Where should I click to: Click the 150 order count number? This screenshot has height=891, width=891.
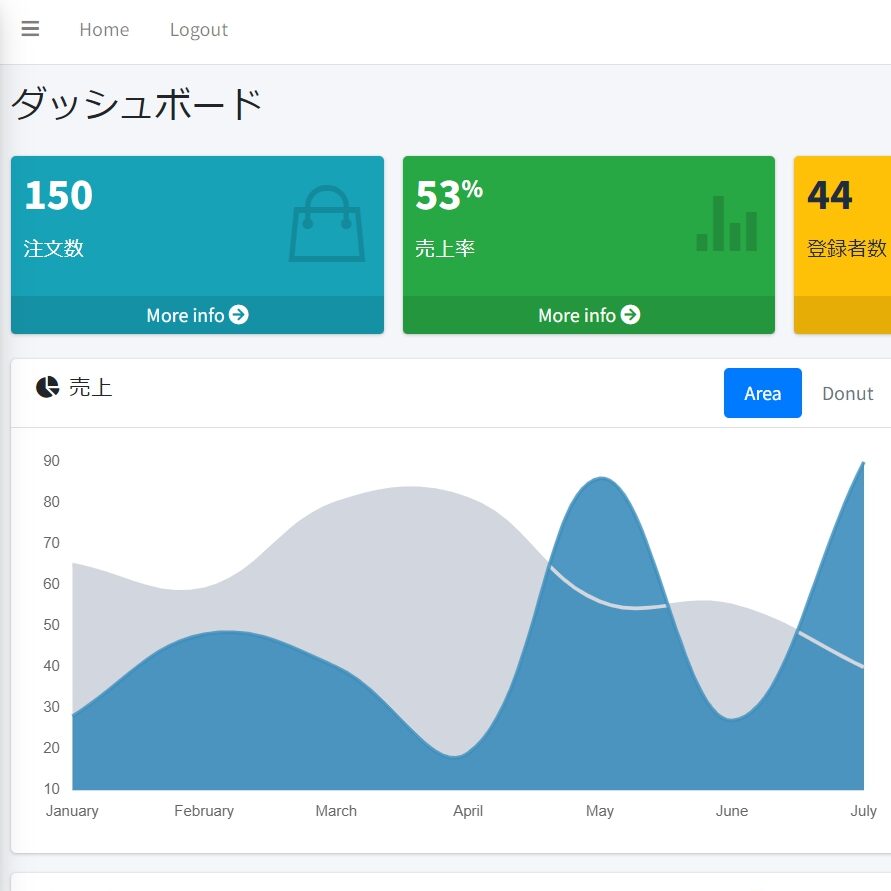click(x=57, y=194)
